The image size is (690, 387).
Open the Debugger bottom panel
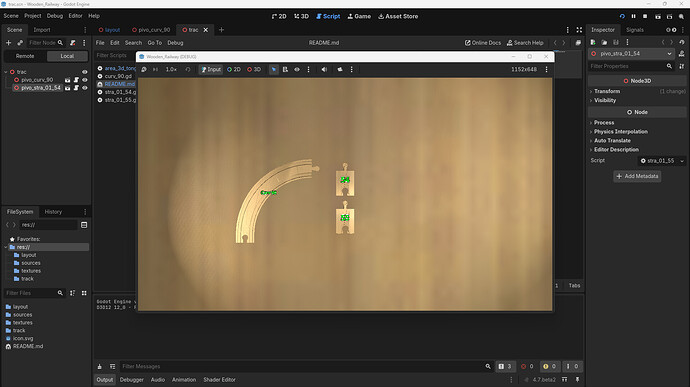click(132, 380)
